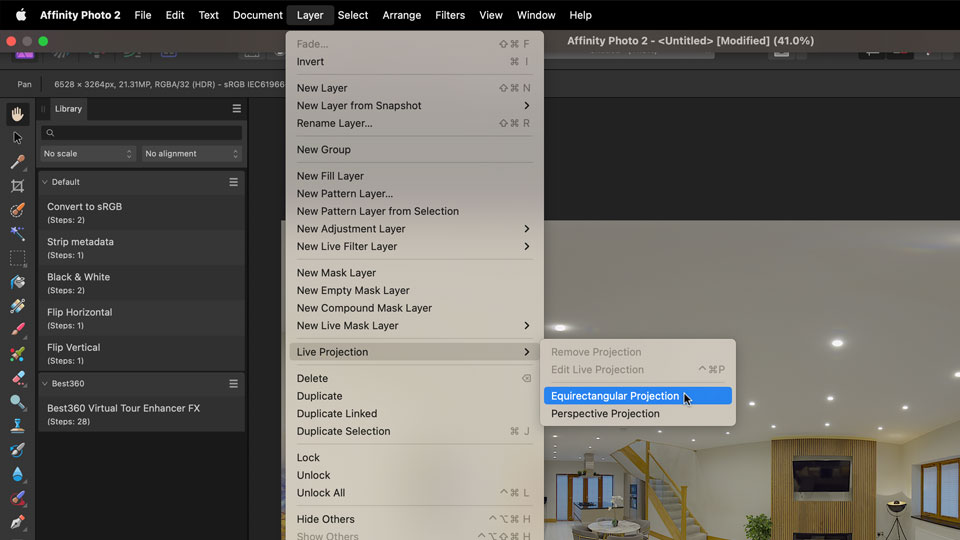Select the Rectangular Marquee tool

click(17, 258)
